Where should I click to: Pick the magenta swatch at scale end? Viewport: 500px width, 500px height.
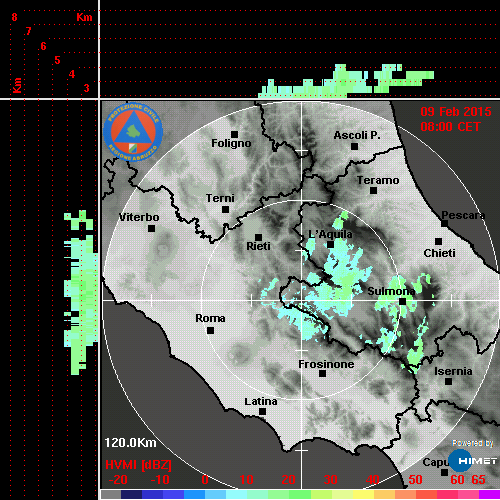pos(489,494)
